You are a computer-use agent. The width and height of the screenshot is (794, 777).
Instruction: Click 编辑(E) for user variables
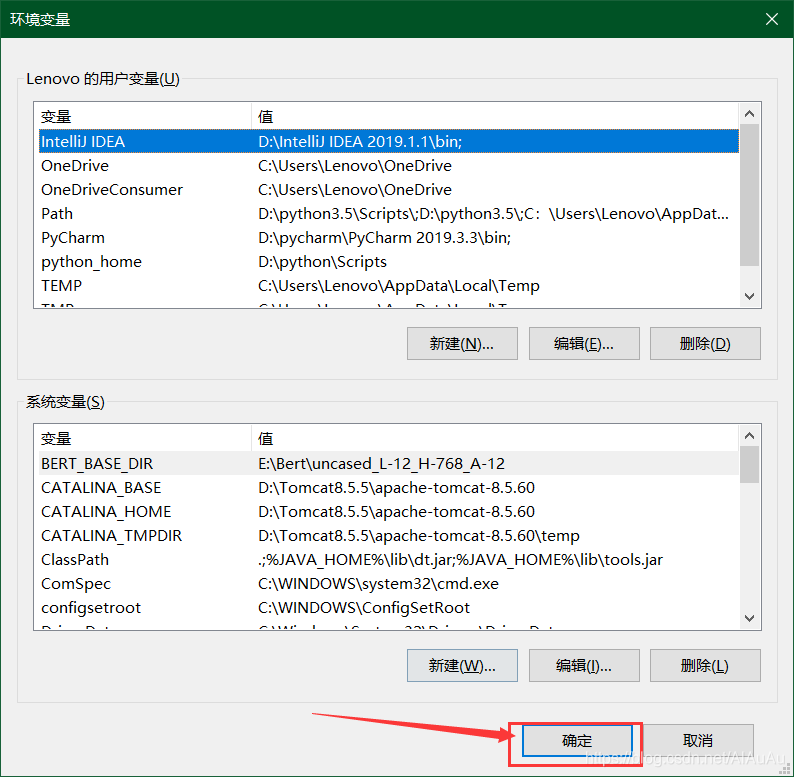[x=583, y=343]
